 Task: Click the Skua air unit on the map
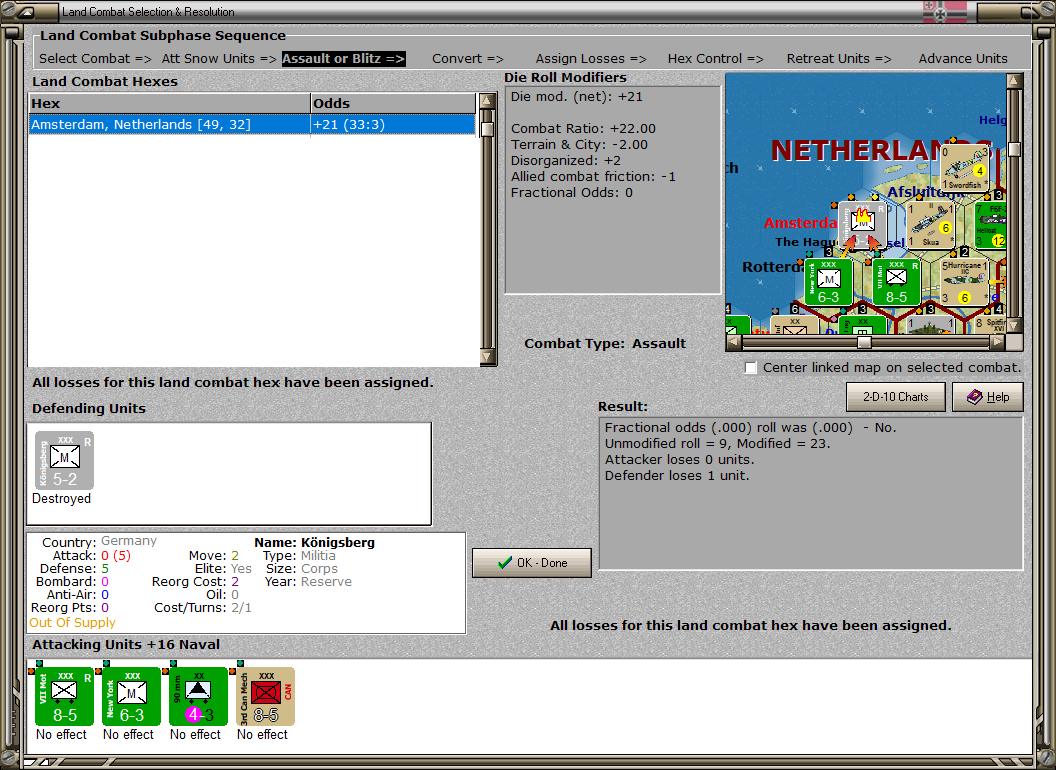click(x=930, y=224)
